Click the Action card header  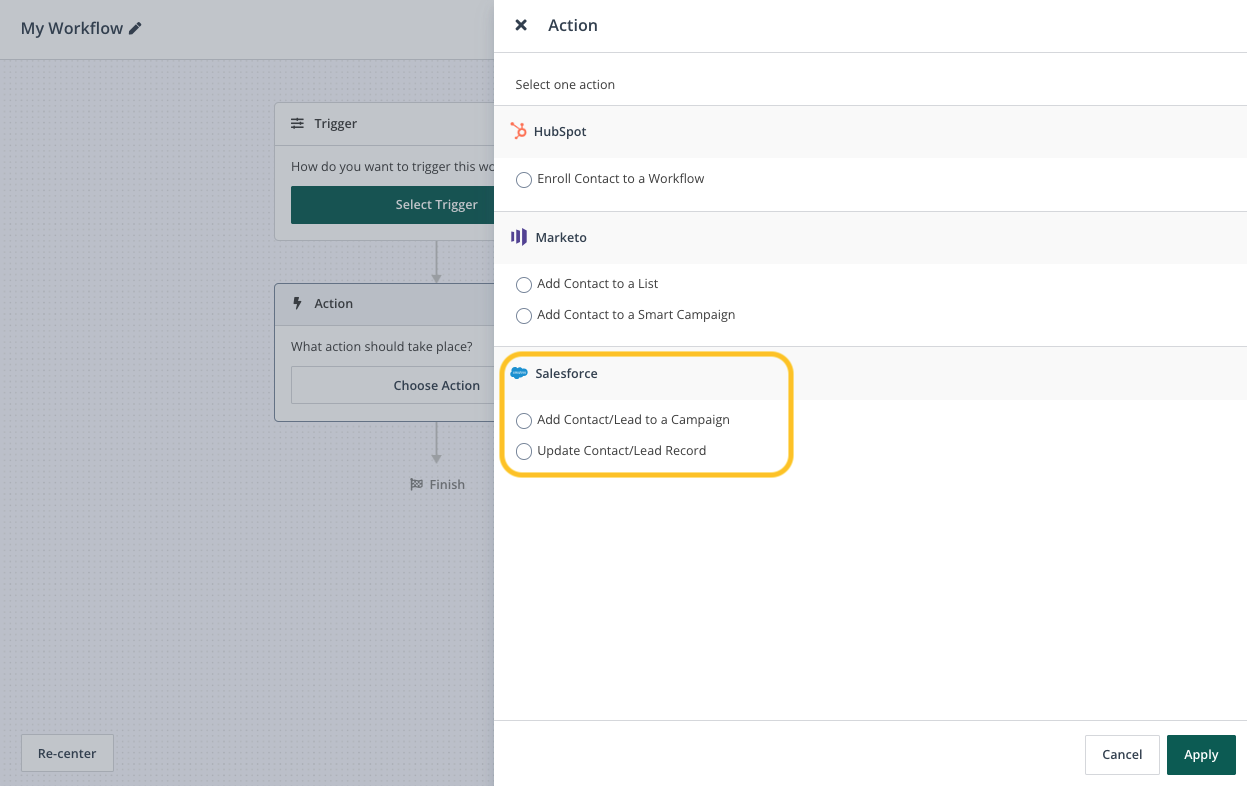click(385, 303)
